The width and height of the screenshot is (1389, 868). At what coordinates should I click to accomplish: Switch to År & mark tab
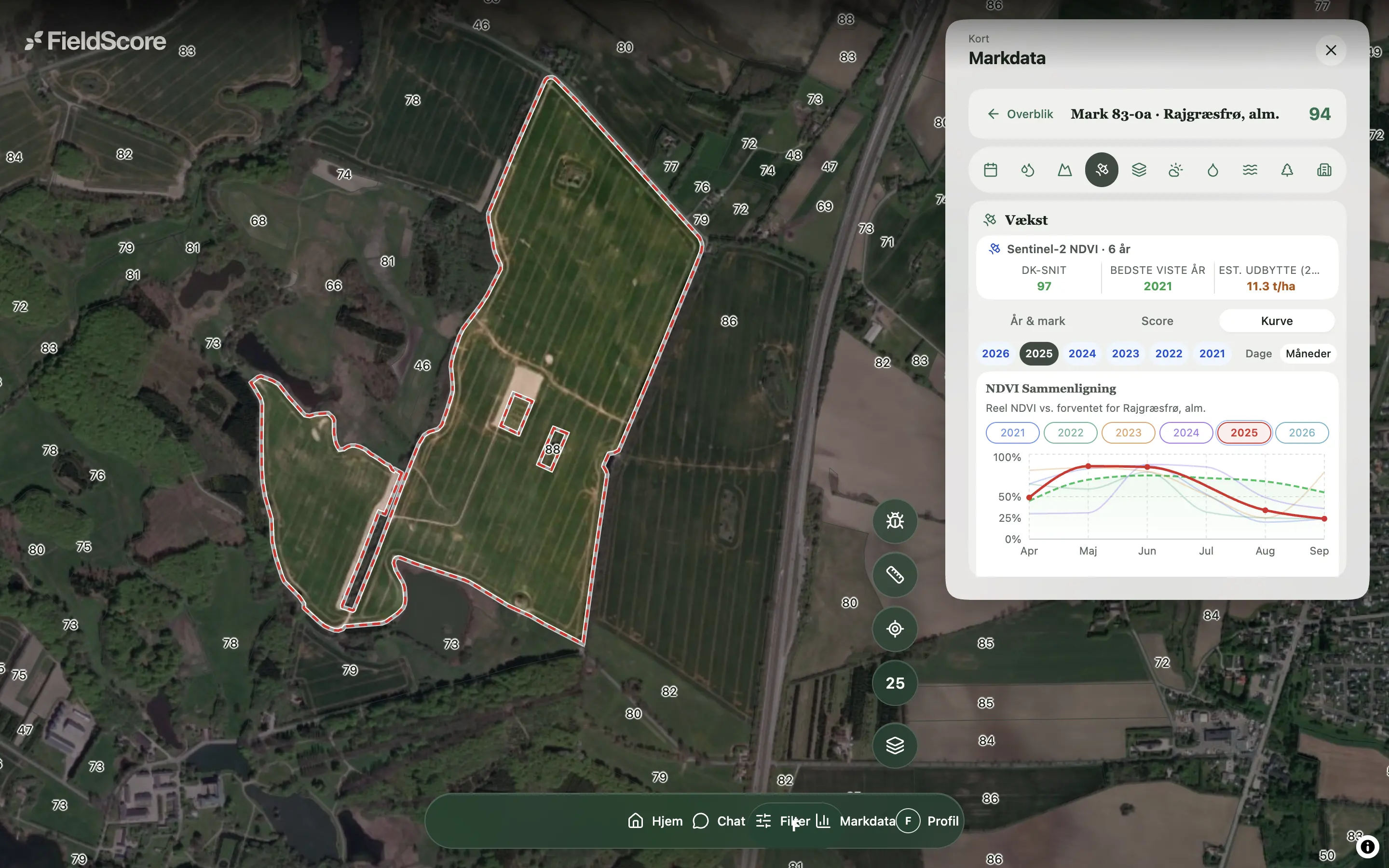coord(1038,321)
